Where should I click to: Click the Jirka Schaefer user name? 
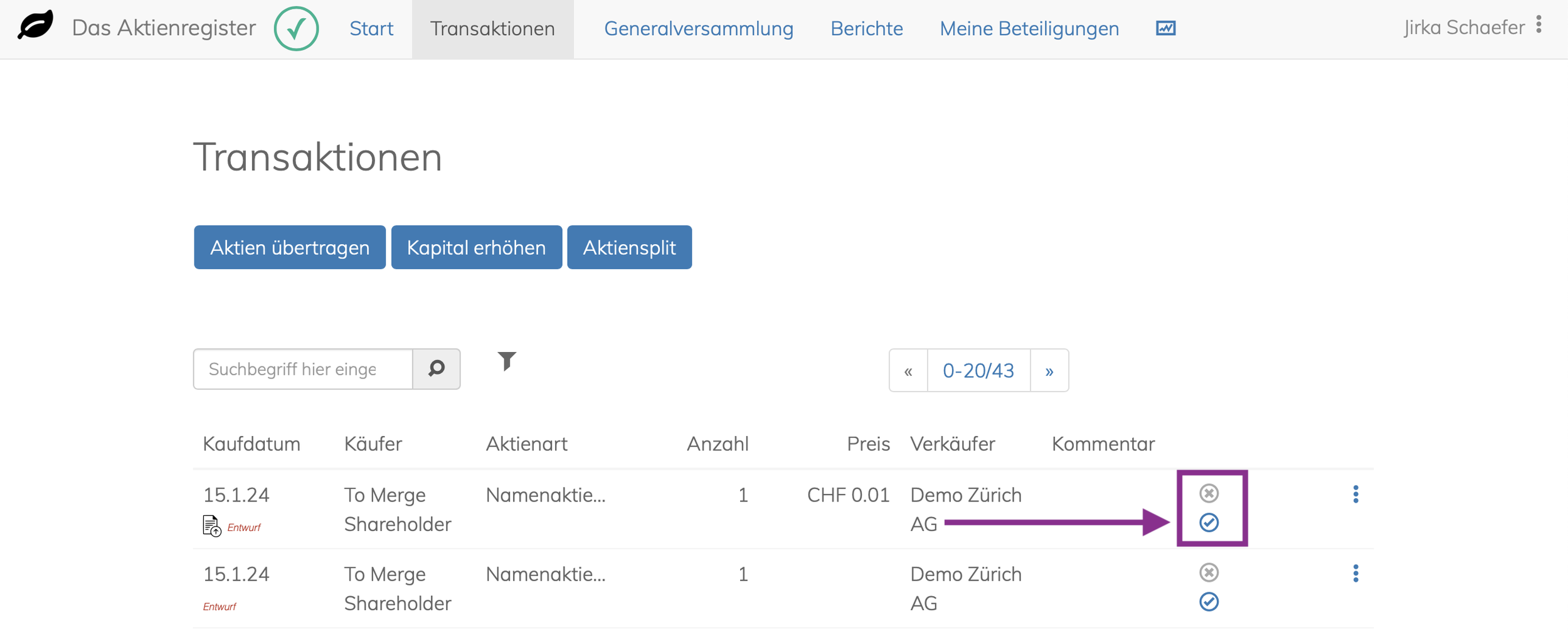point(1465,28)
